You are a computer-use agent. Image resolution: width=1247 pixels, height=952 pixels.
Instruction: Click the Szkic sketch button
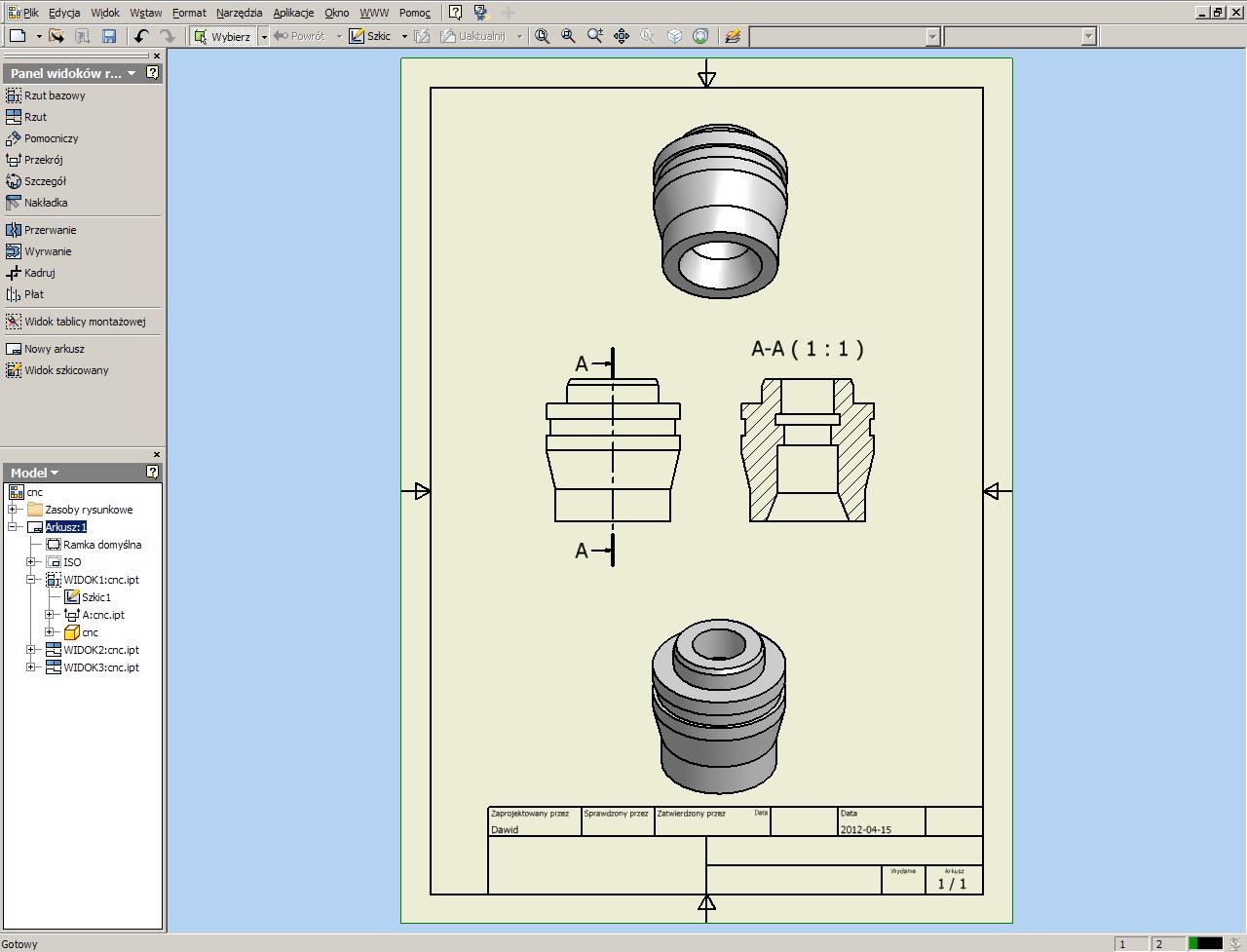(370, 36)
